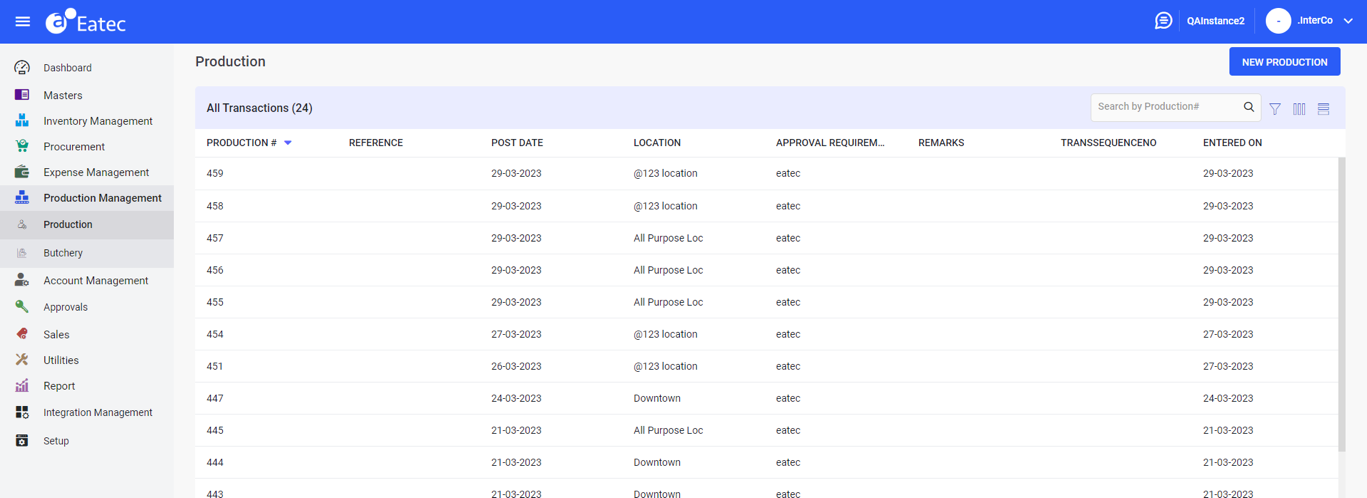Click the POST DATE column header
Viewport: 1367px width, 498px height.
pos(517,143)
